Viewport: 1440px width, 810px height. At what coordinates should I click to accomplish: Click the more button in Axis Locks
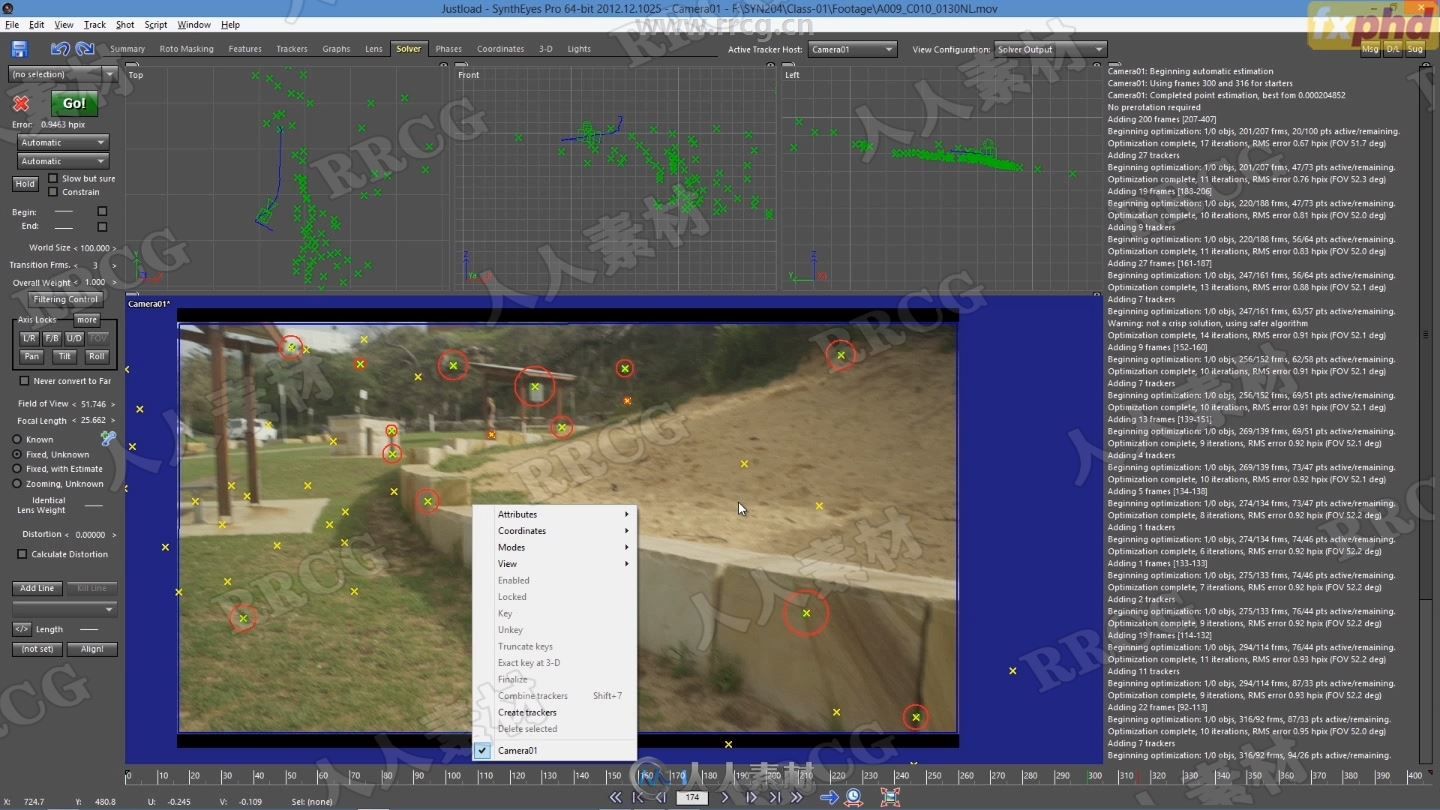click(x=87, y=320)
